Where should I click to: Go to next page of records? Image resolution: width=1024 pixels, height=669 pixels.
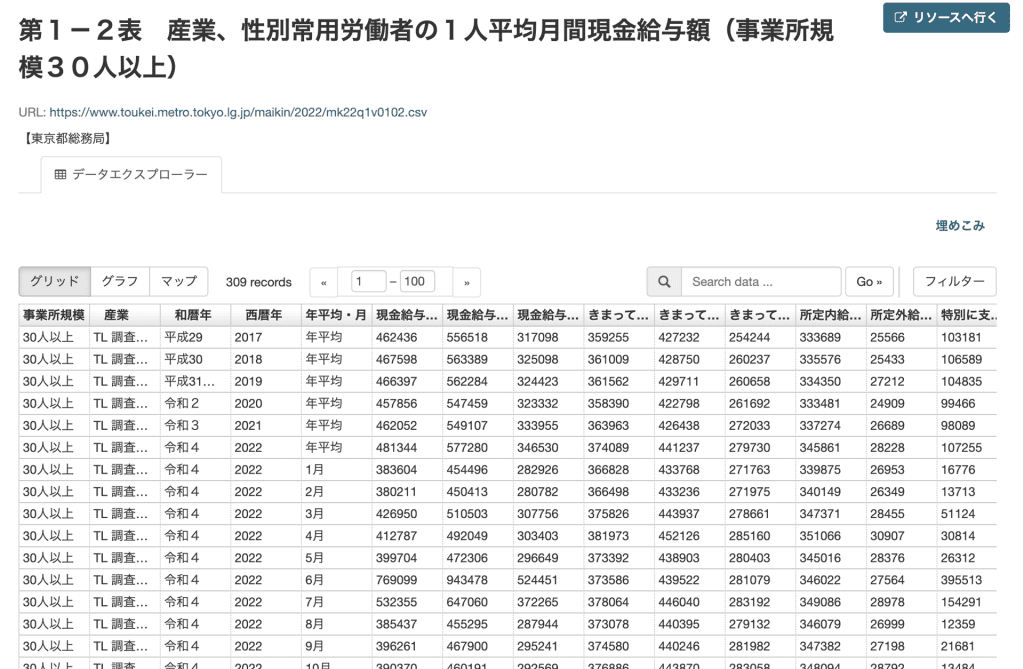point(466,282)
